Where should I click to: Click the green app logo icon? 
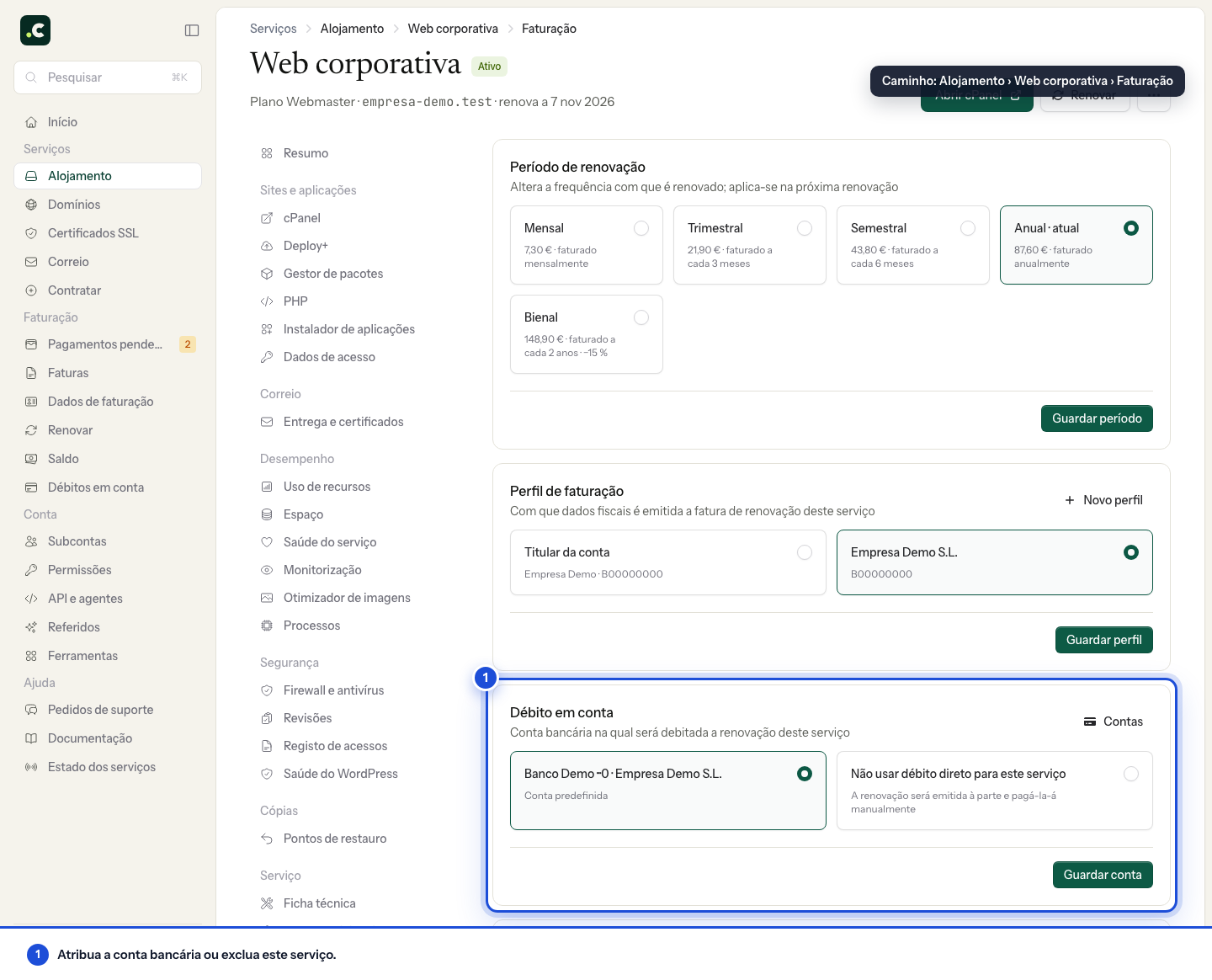35,30
